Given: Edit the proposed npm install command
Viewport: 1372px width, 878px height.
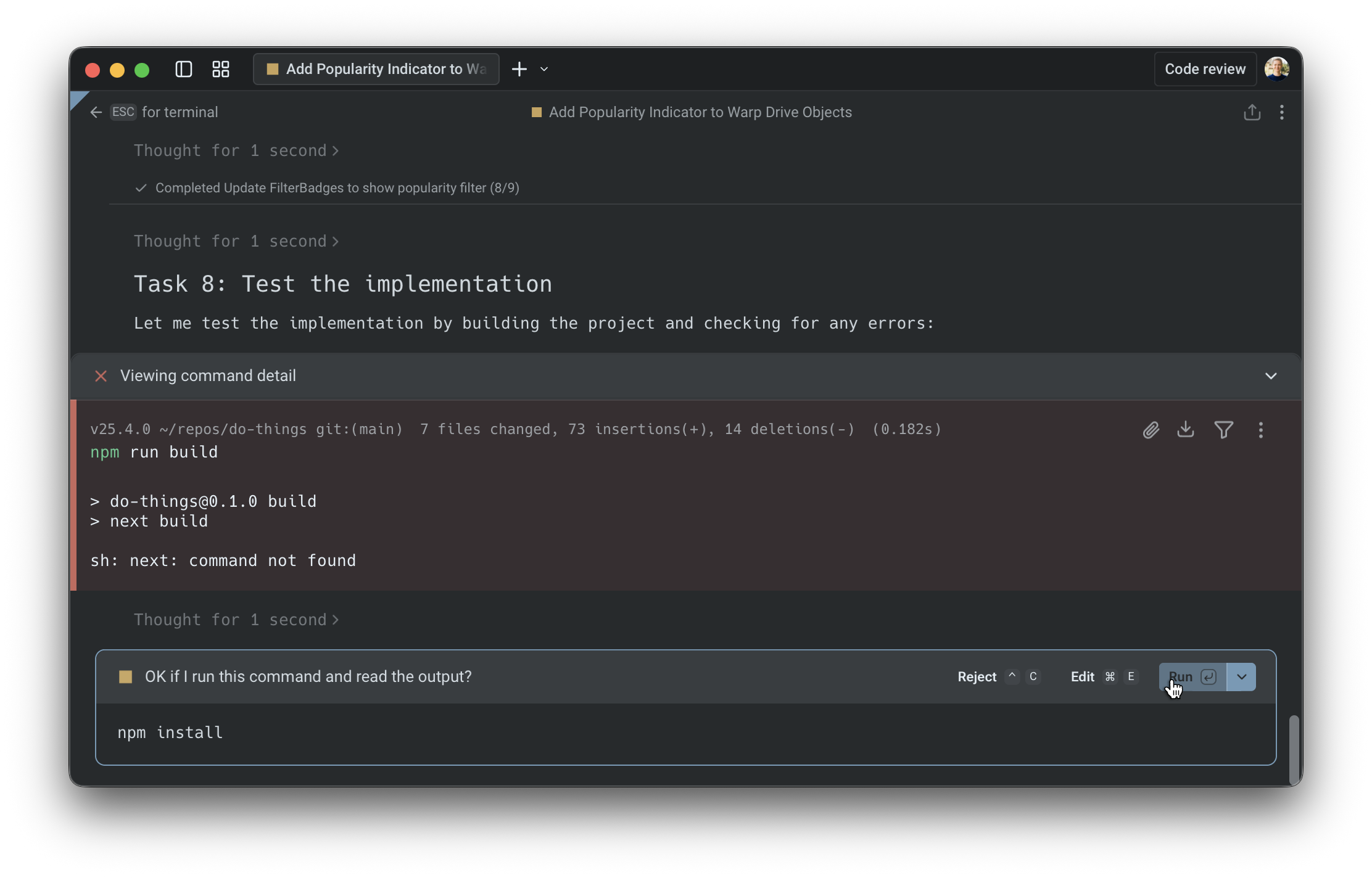Looking at the screenshot, I should 1083,677.
